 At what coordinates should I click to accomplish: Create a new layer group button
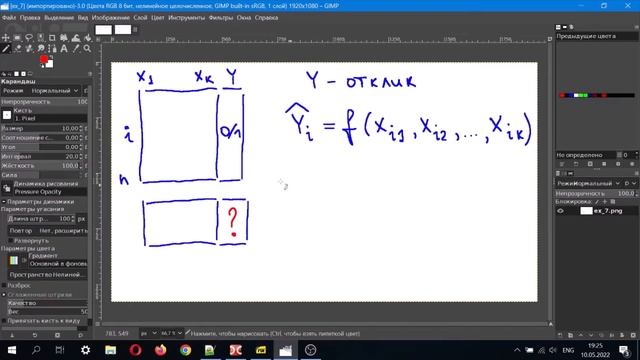click(570, 335)
